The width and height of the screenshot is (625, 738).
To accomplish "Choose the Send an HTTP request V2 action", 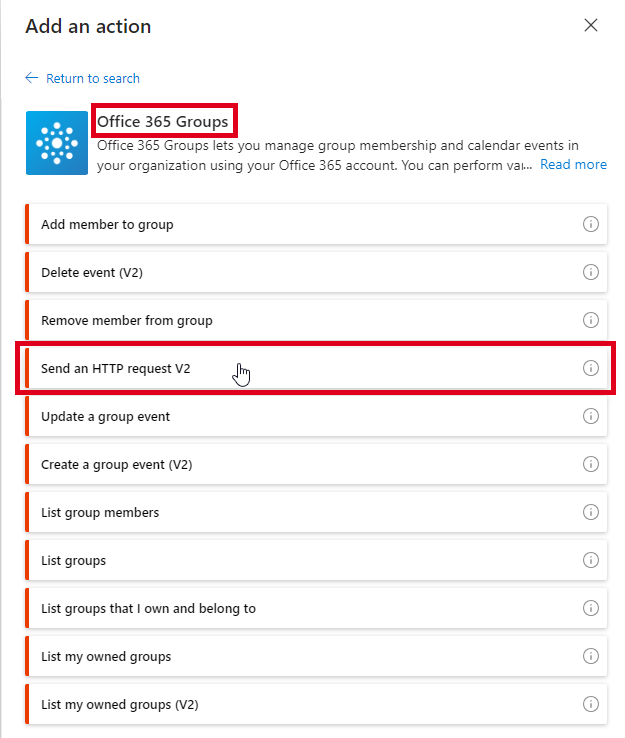I will click(x=115, y=369).
